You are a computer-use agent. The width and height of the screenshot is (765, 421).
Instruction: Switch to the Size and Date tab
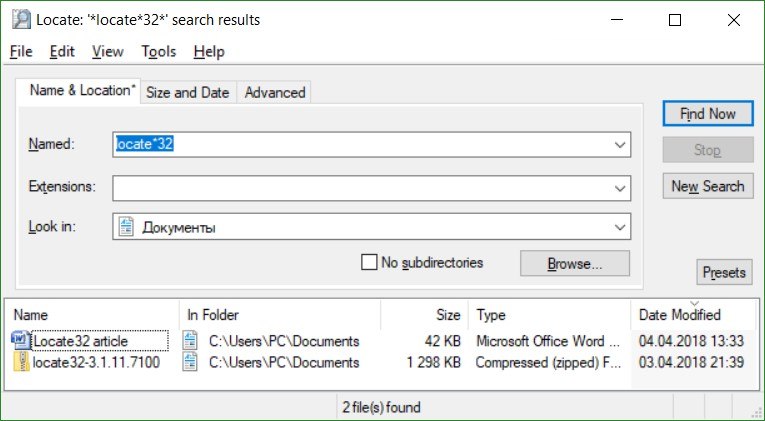188,92
